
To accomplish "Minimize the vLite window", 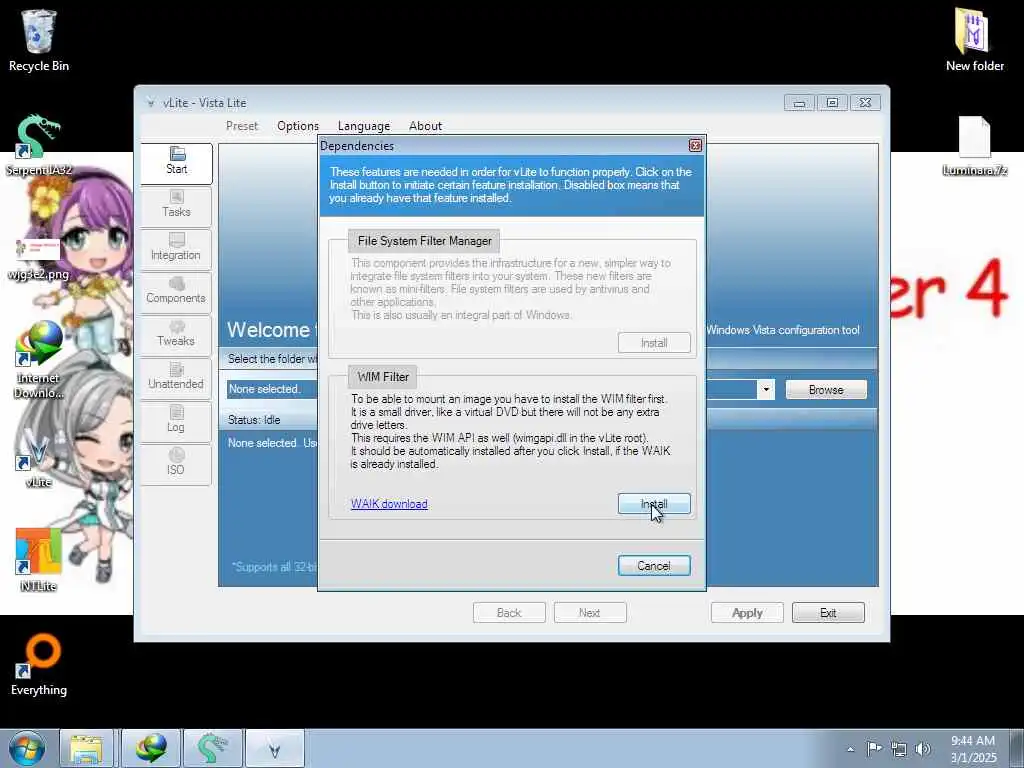I will pyautogui.click(x=799, y=103).
